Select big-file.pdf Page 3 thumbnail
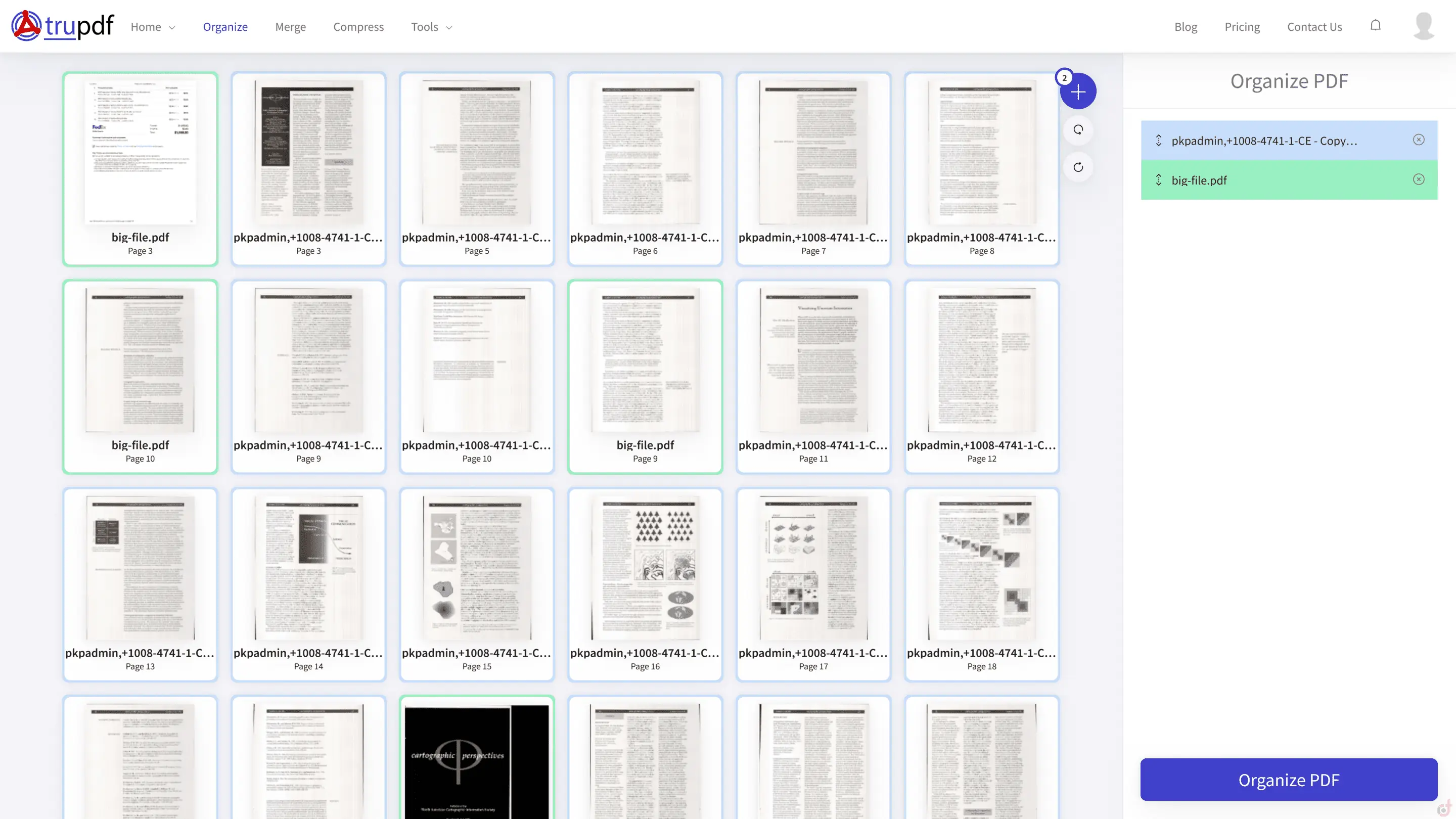This screenshot has width=1456, height=819. click(140, 168)
